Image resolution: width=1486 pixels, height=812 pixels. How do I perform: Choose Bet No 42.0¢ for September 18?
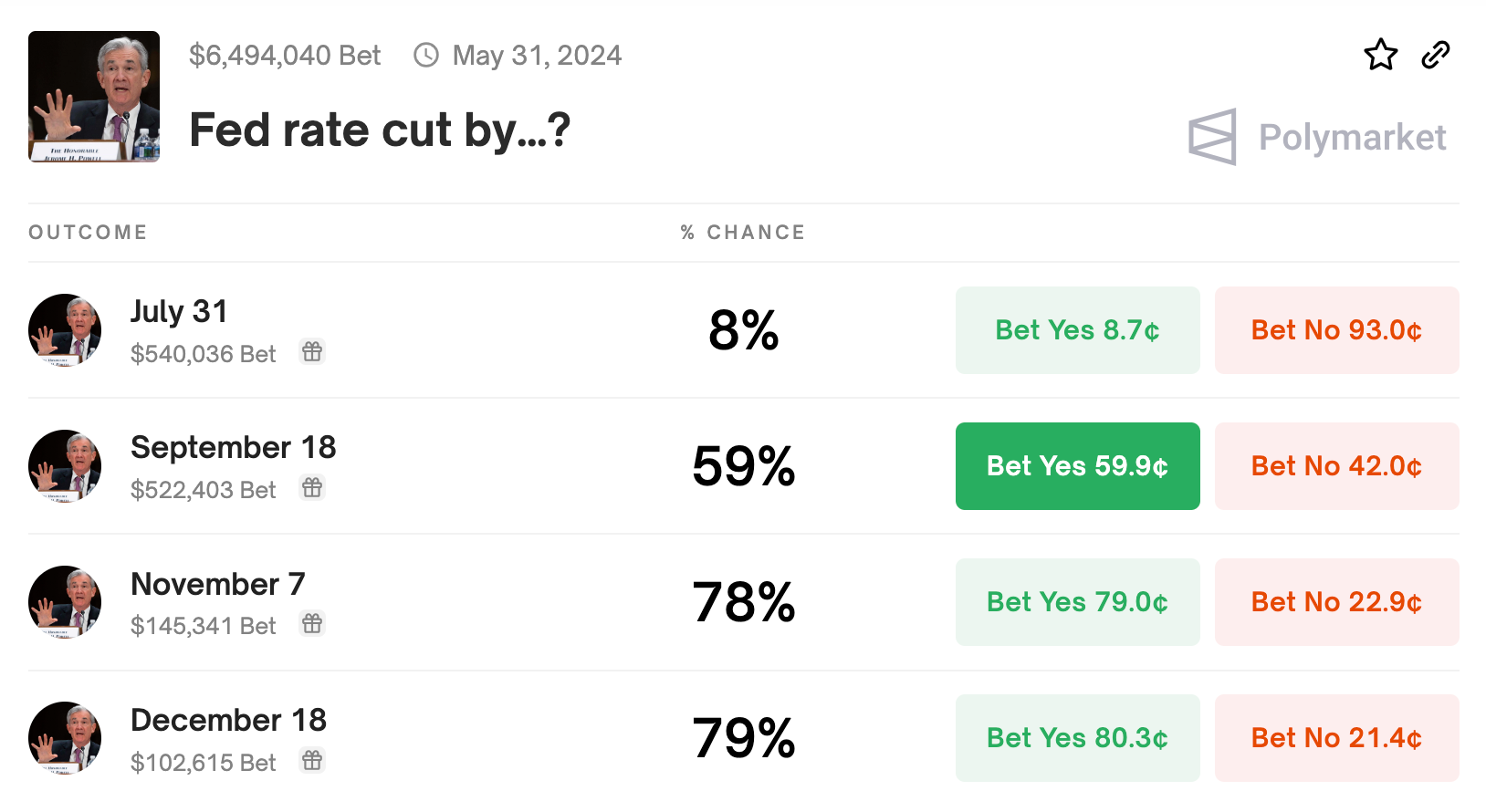tap(1336, 466)
